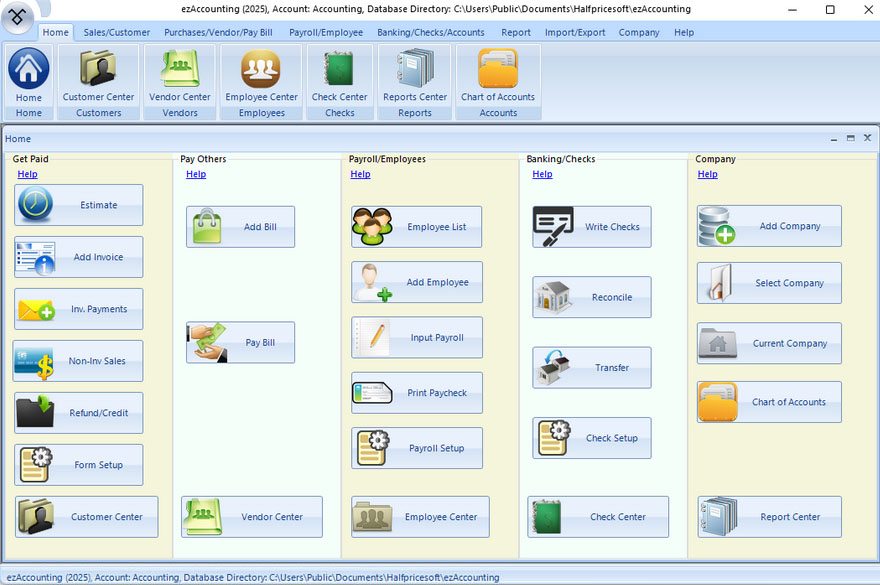Image resolution: width=880 pixels, height=585 pixels.
Task: Open Chart of Accounts in the Company column
Action: pos(769,402)
